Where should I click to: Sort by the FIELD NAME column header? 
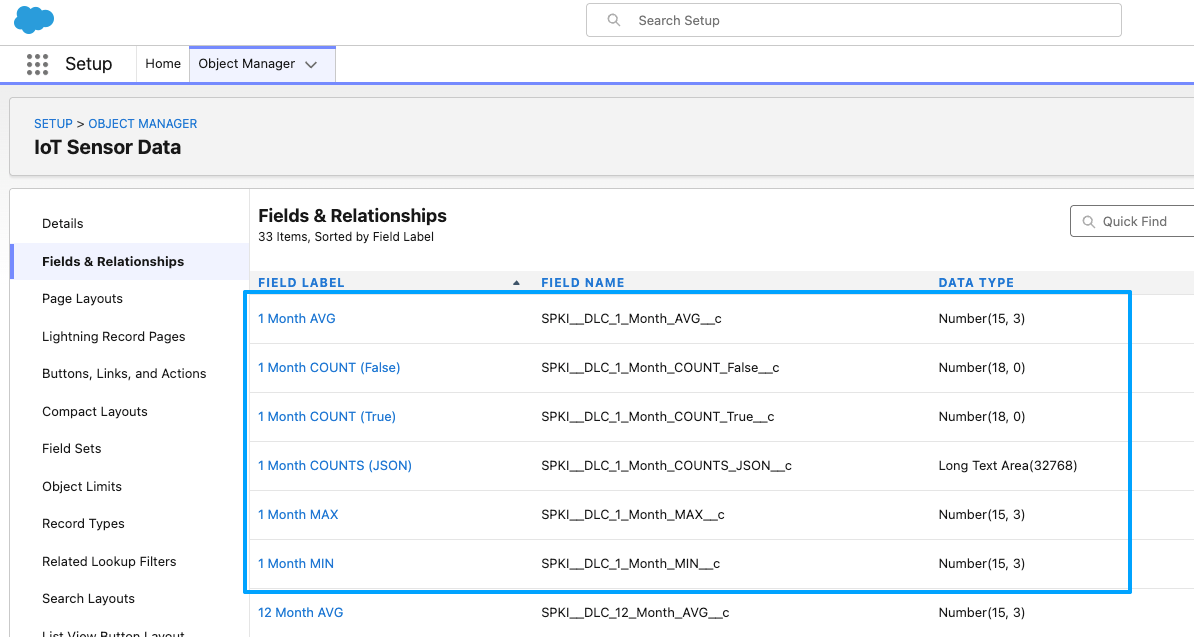pos(583,282)
